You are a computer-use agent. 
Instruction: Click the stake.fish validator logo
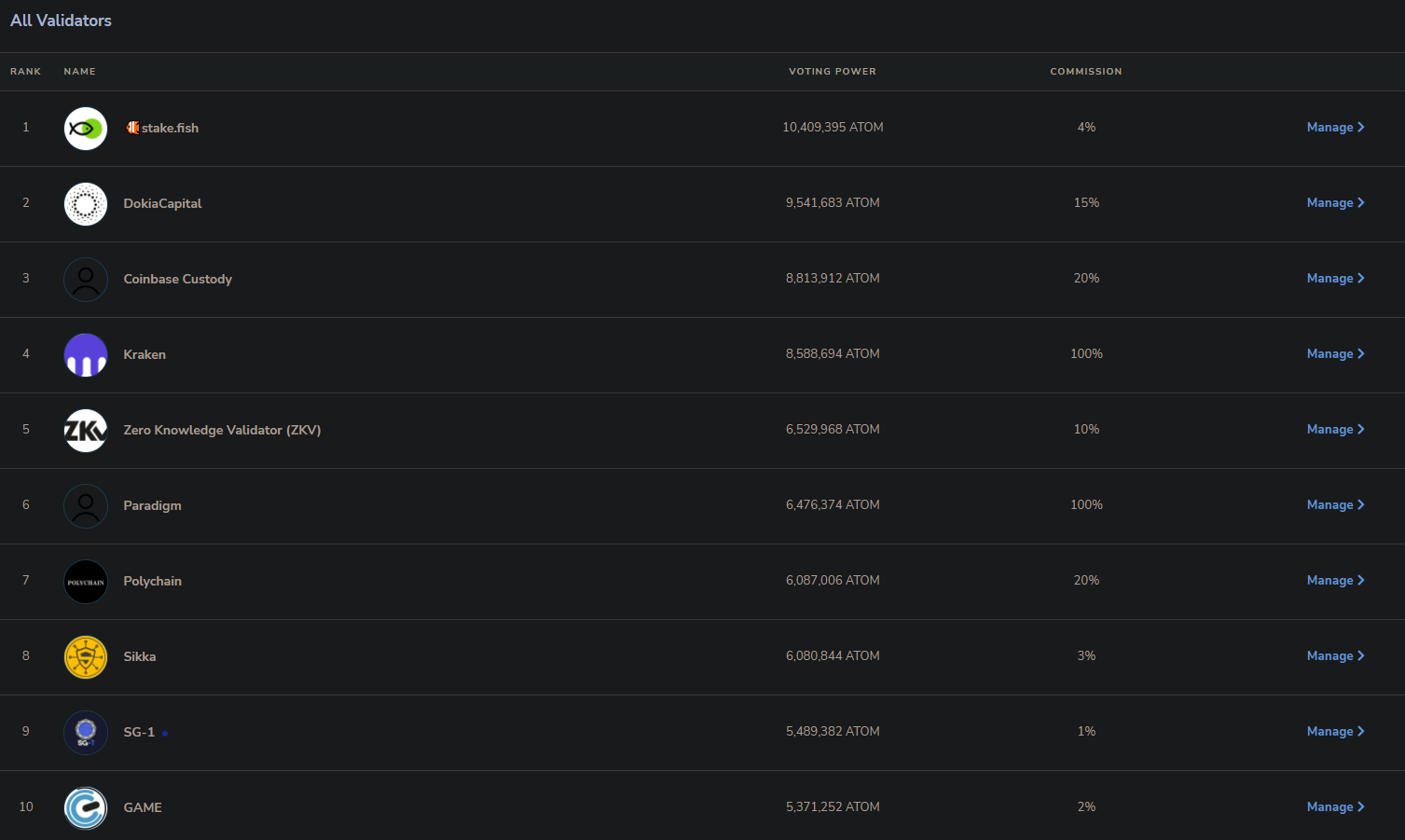click(x=86, y=129)
